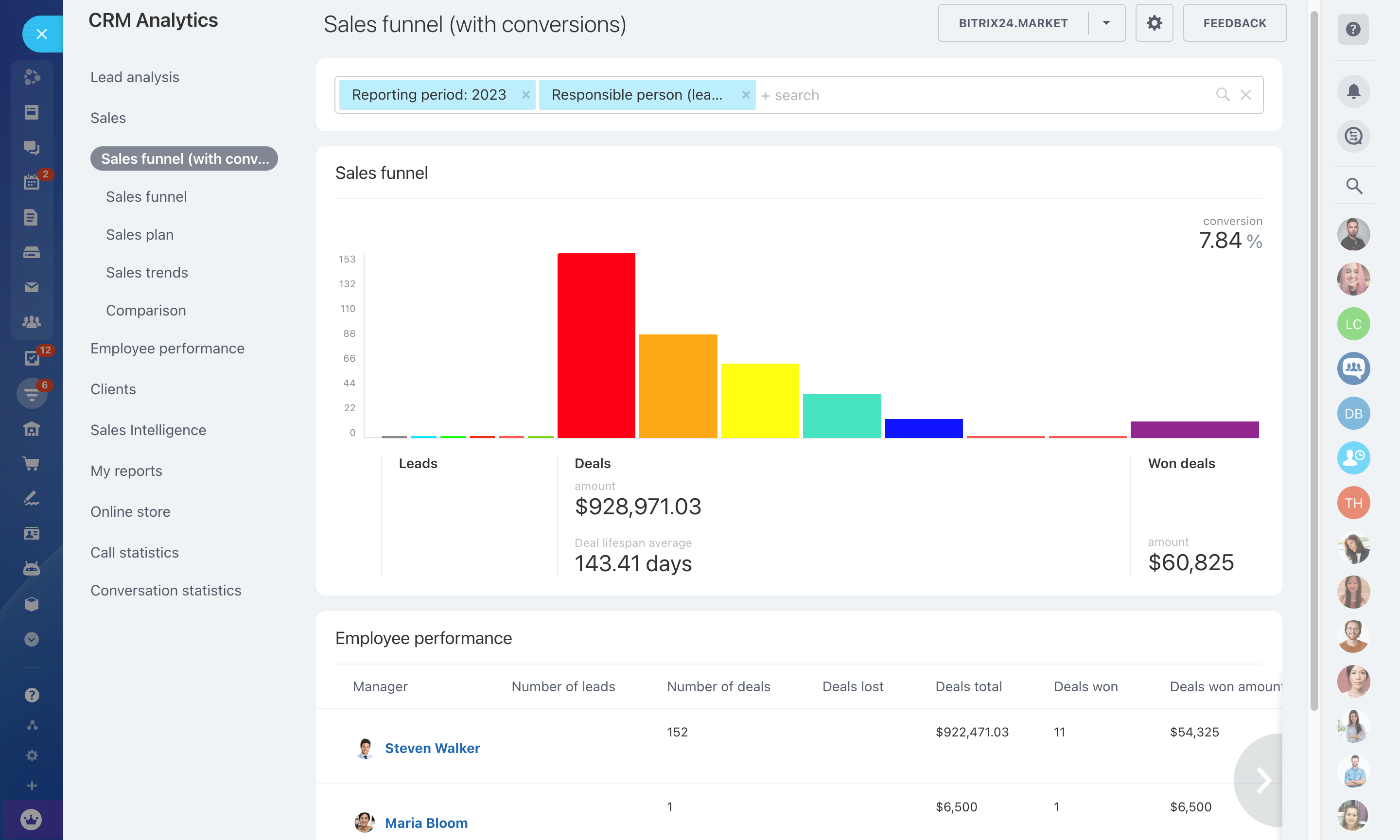Select the Sales funnel menu item
The height and width of the screenshot is (840, 1400).
point(146,196)
